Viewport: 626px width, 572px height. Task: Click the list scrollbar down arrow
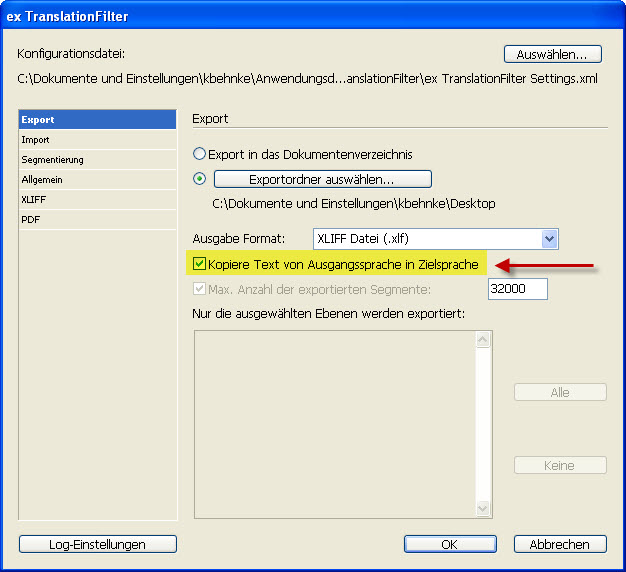click(x=483, y=508)
